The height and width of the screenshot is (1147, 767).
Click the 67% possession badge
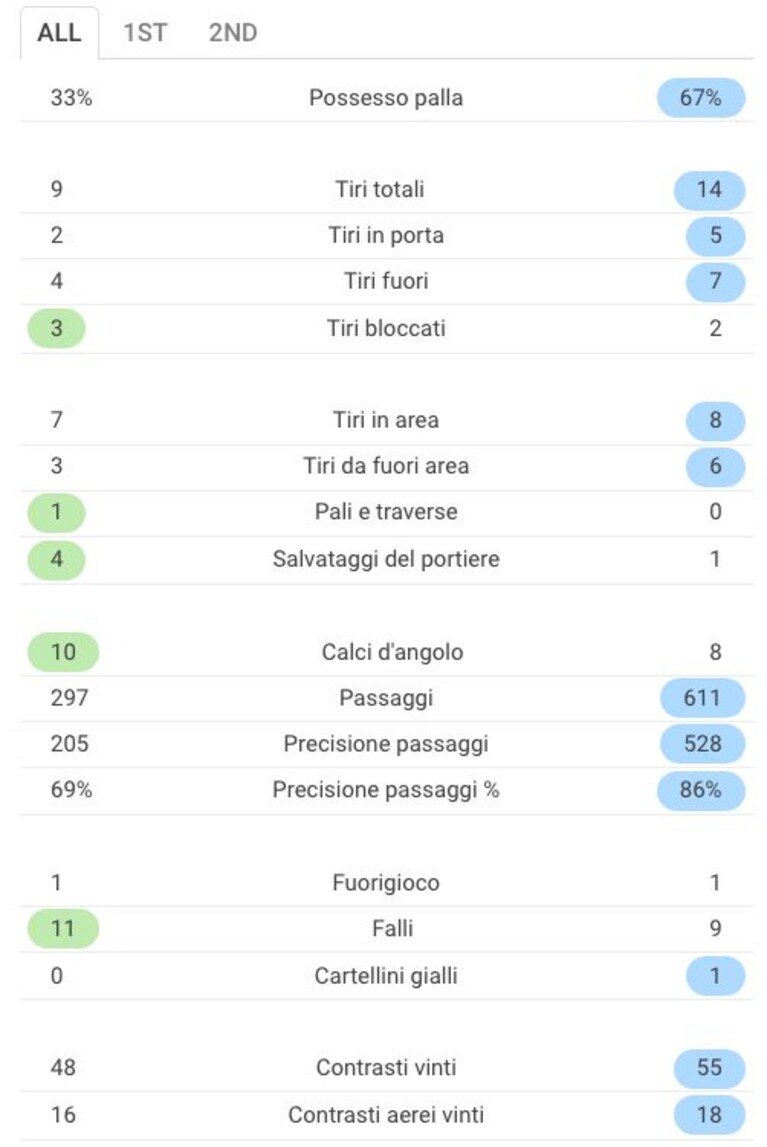coord(700,98)
